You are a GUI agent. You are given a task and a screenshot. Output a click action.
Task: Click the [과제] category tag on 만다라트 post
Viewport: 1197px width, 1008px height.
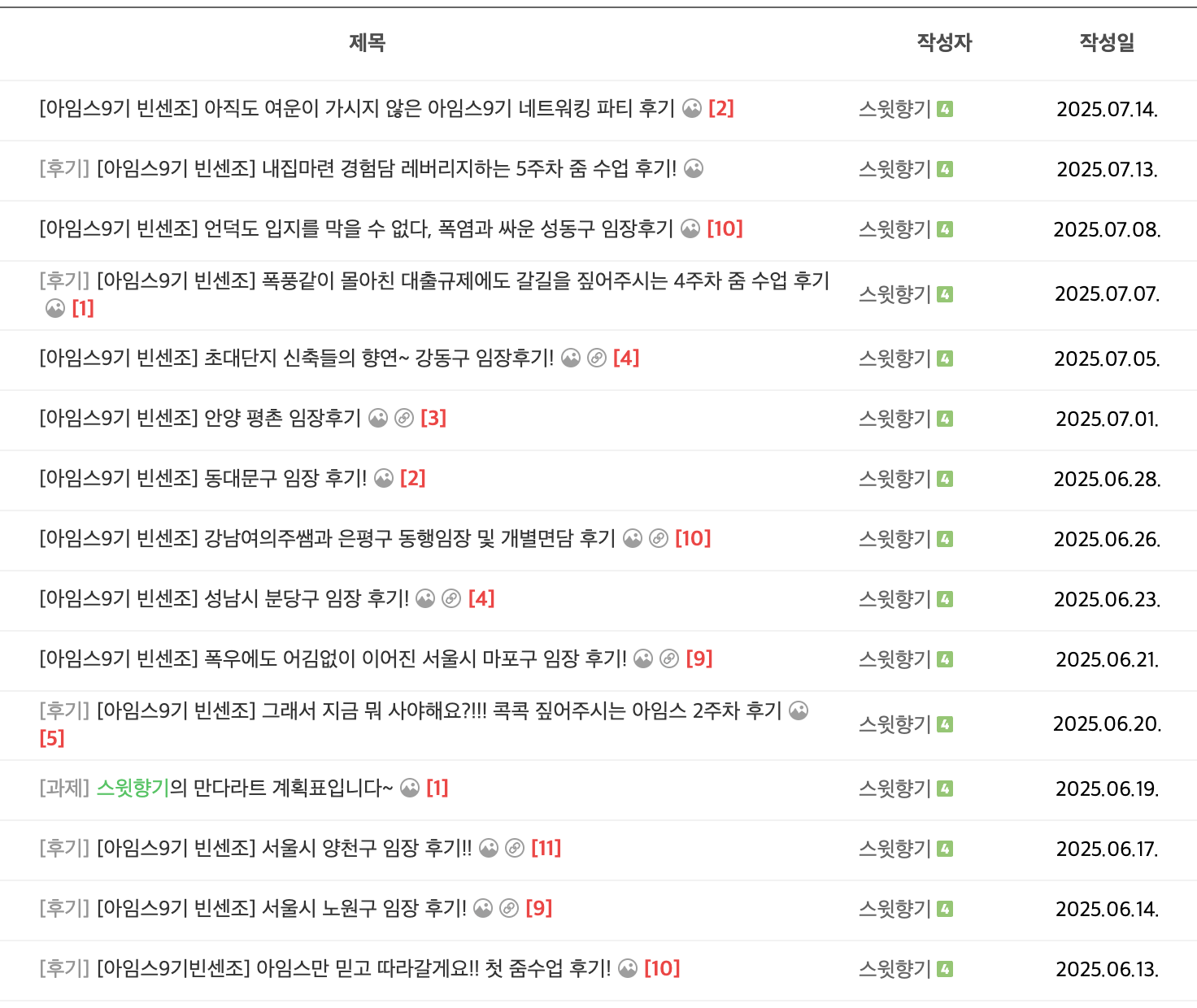tap(64, 788)
